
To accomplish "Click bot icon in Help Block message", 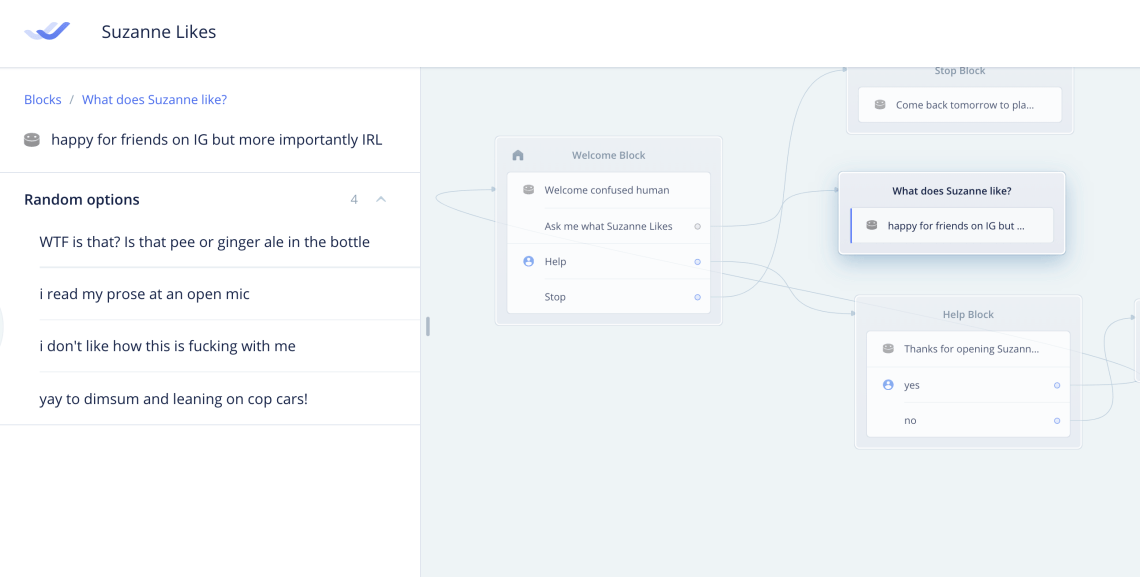I will click(x=888, y=349).
